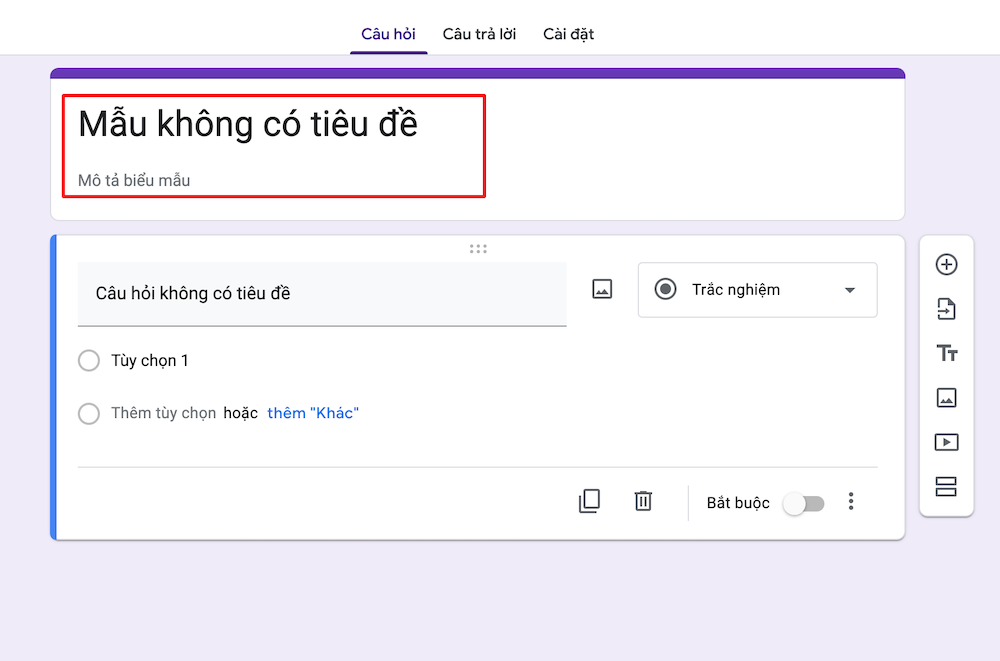The image size is (1000, 661).
Task: Open the Cài đặt tab
Action: 567,33
